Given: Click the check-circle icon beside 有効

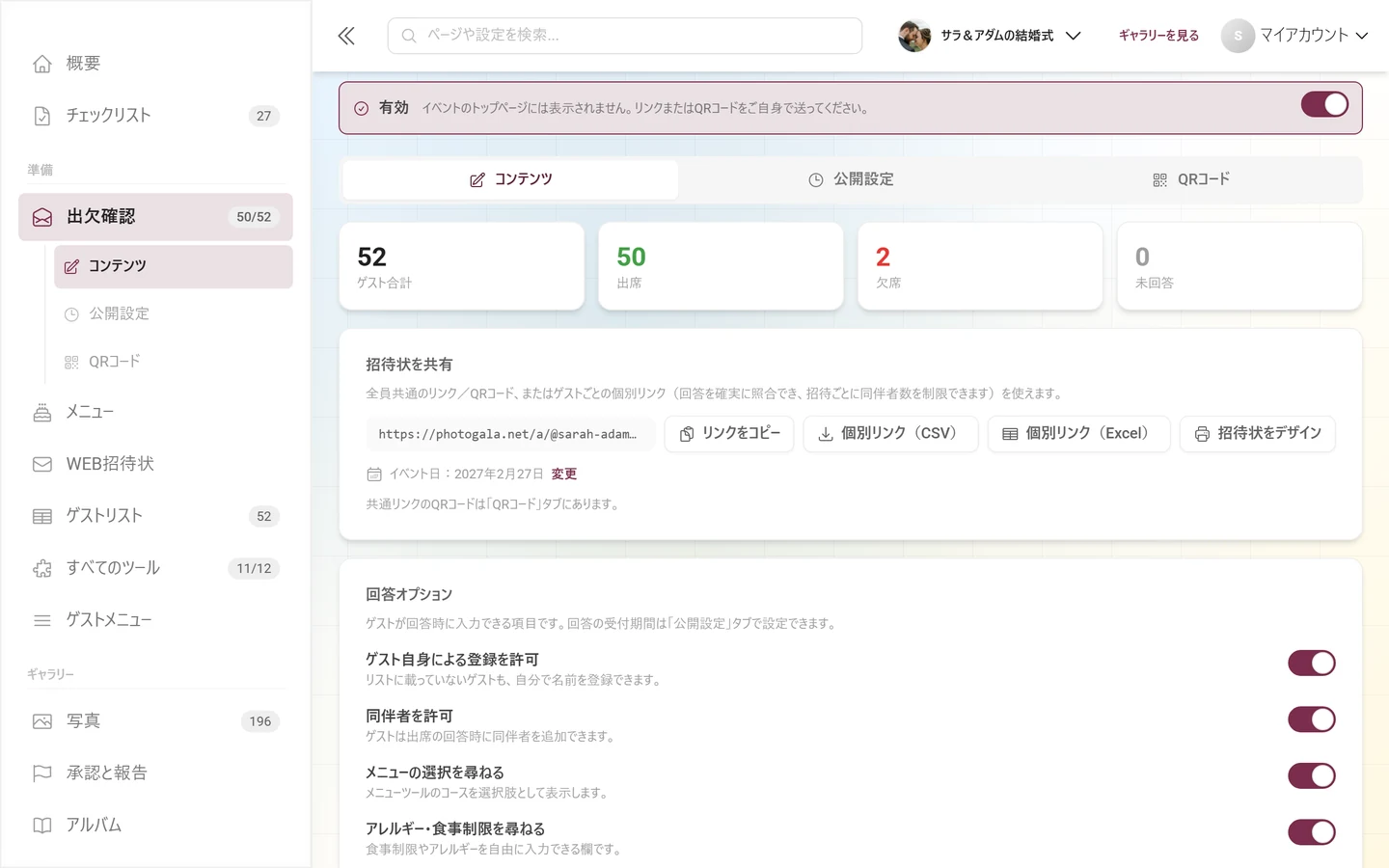Looking at the screenshot, I should tap(361, 108).
